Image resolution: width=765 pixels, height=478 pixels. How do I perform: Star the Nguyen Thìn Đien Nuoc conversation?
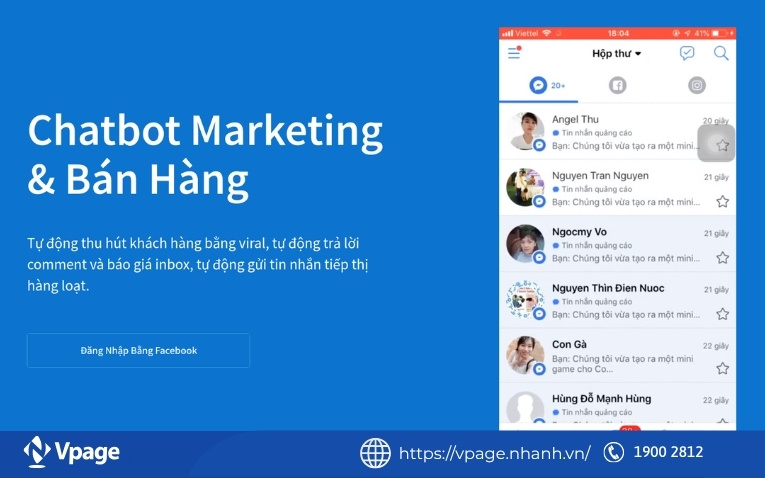pos(723,314)
